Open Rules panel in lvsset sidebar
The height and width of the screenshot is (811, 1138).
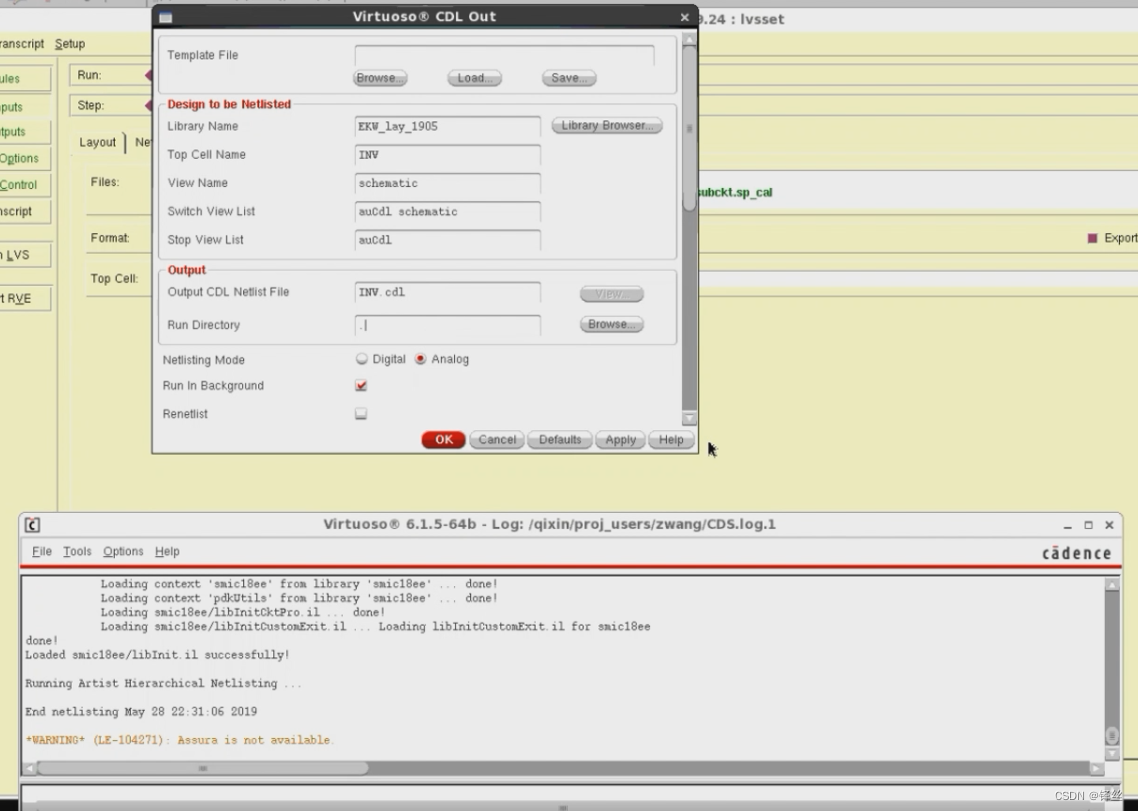25,78
